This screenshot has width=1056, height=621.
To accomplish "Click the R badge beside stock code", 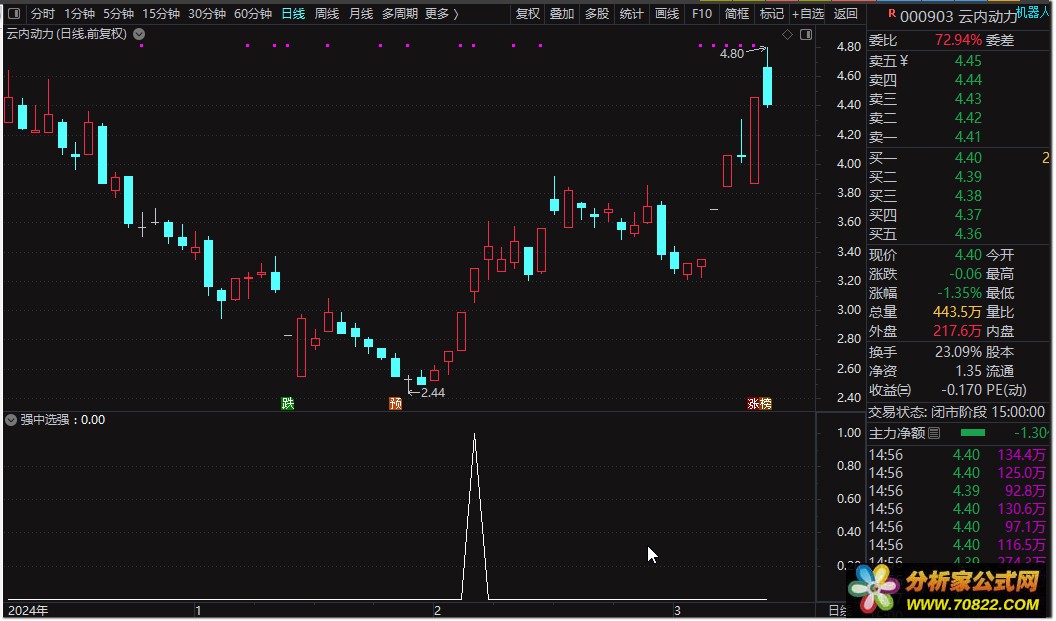I will (x=892, y=13).
